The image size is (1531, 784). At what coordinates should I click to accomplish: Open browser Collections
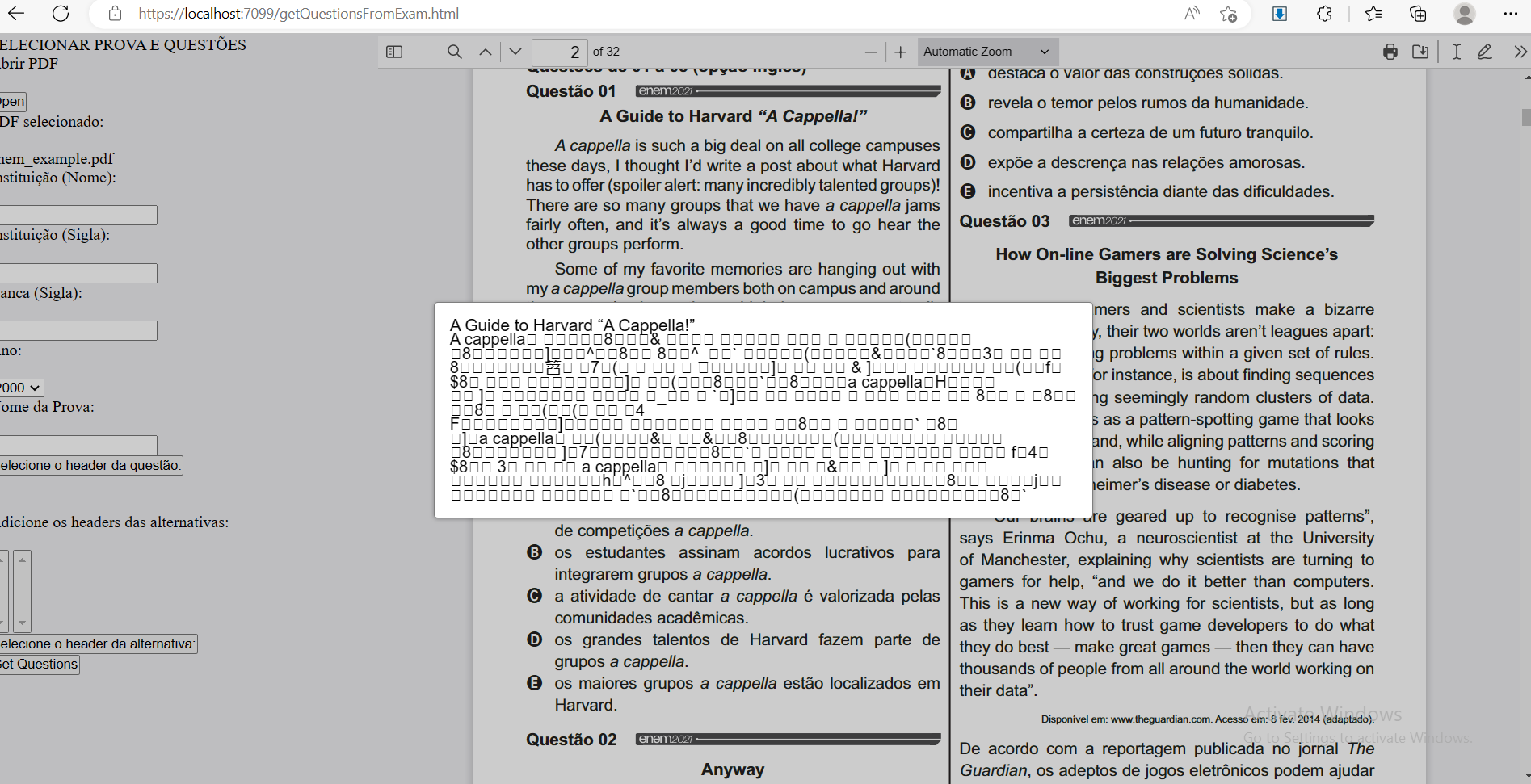[x=1418, y=13]
